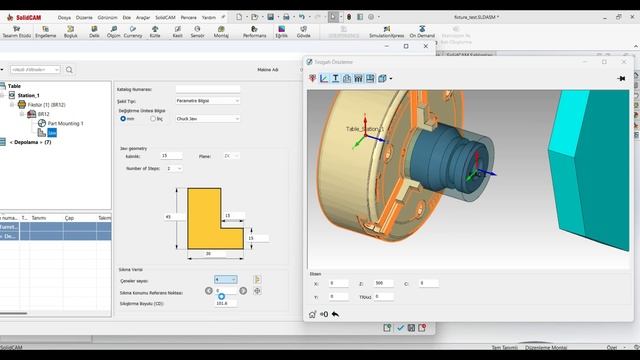This screenshot has height=360, width=640.
Task: Open the Currency ribbon tool
Action: pyautogui.click(x=133, y=32)
